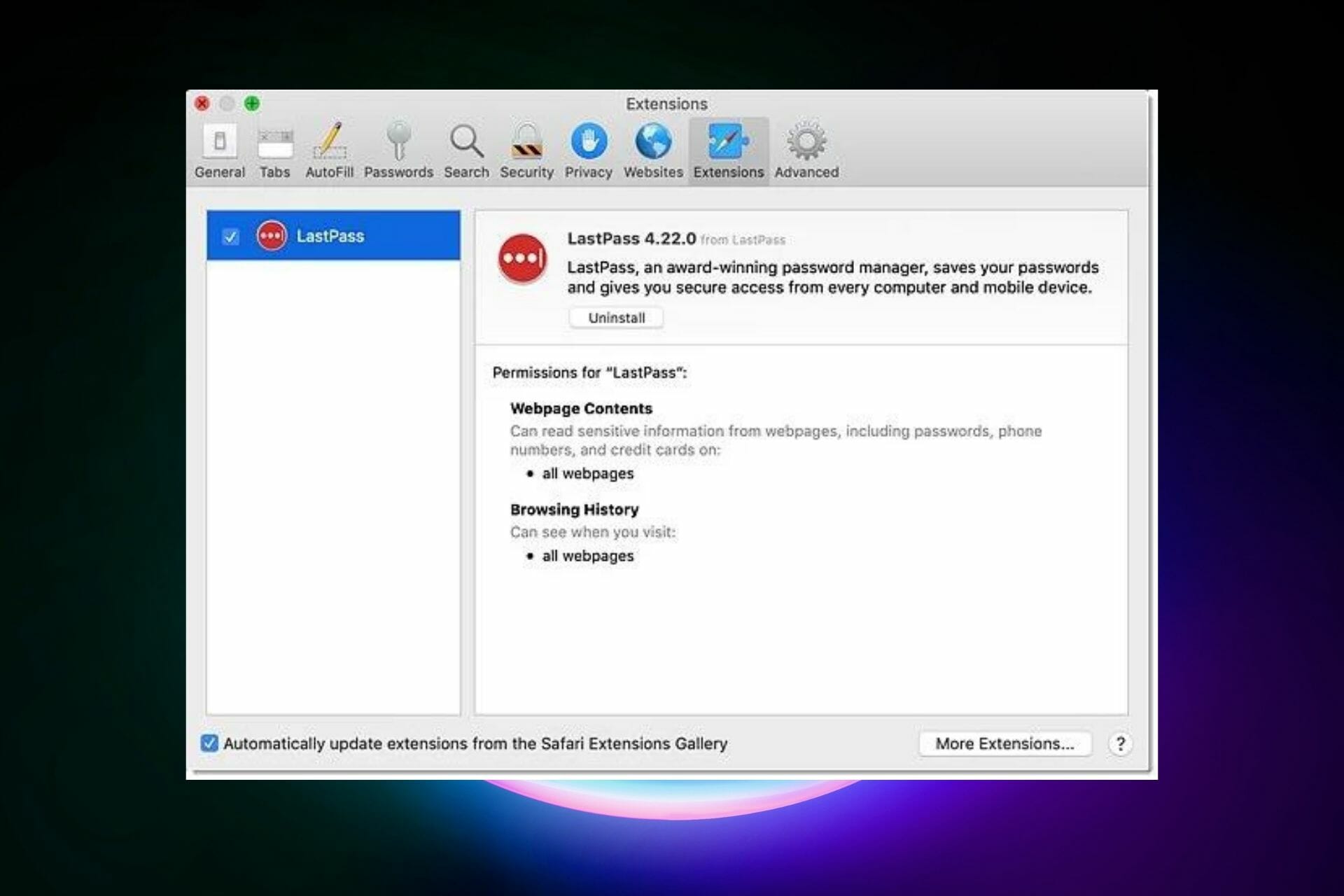Open the Websites globe pane
The image size is (1344, 896).
653,151
